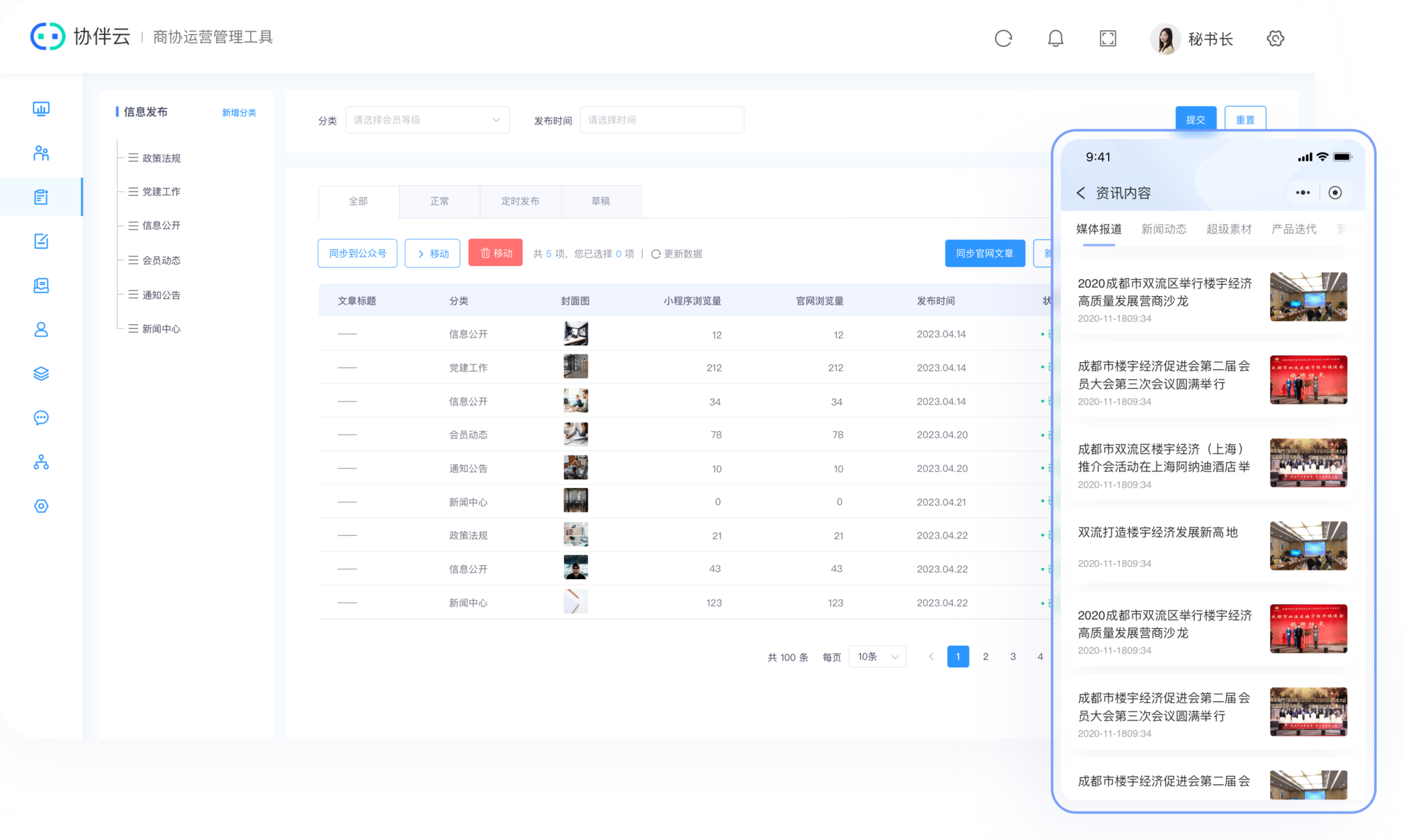1403x840 pixels.
Task: Open the chat bubble icon in sidebar
Action: [41, 418]
